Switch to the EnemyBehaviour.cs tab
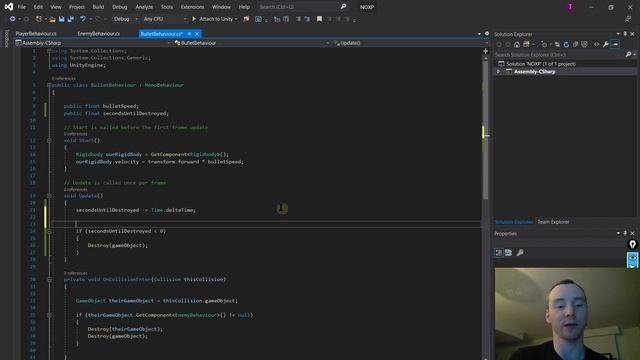Image resolution: width=640 pixels, height=360 pixels. (99, 34)
